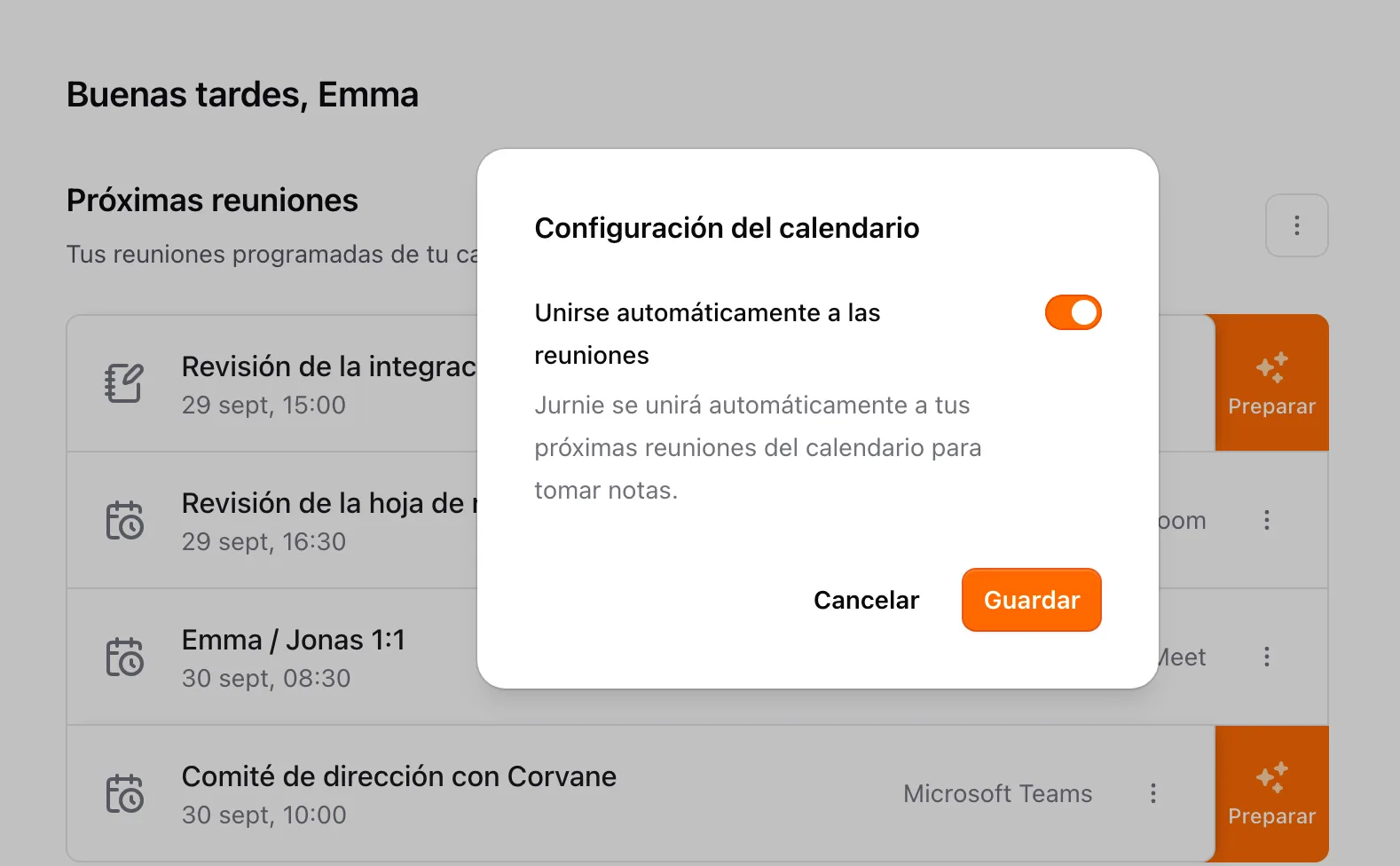The height and width of the screenshot is (866, 1400).
Task: Cancel the calendar settings dialog
Action: click(866, 600)
